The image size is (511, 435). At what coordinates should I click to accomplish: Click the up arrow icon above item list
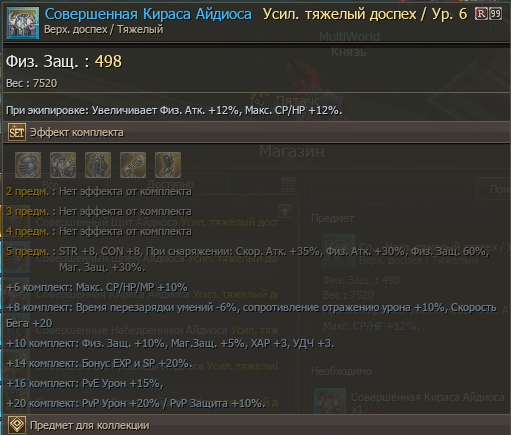pos(285,211)
